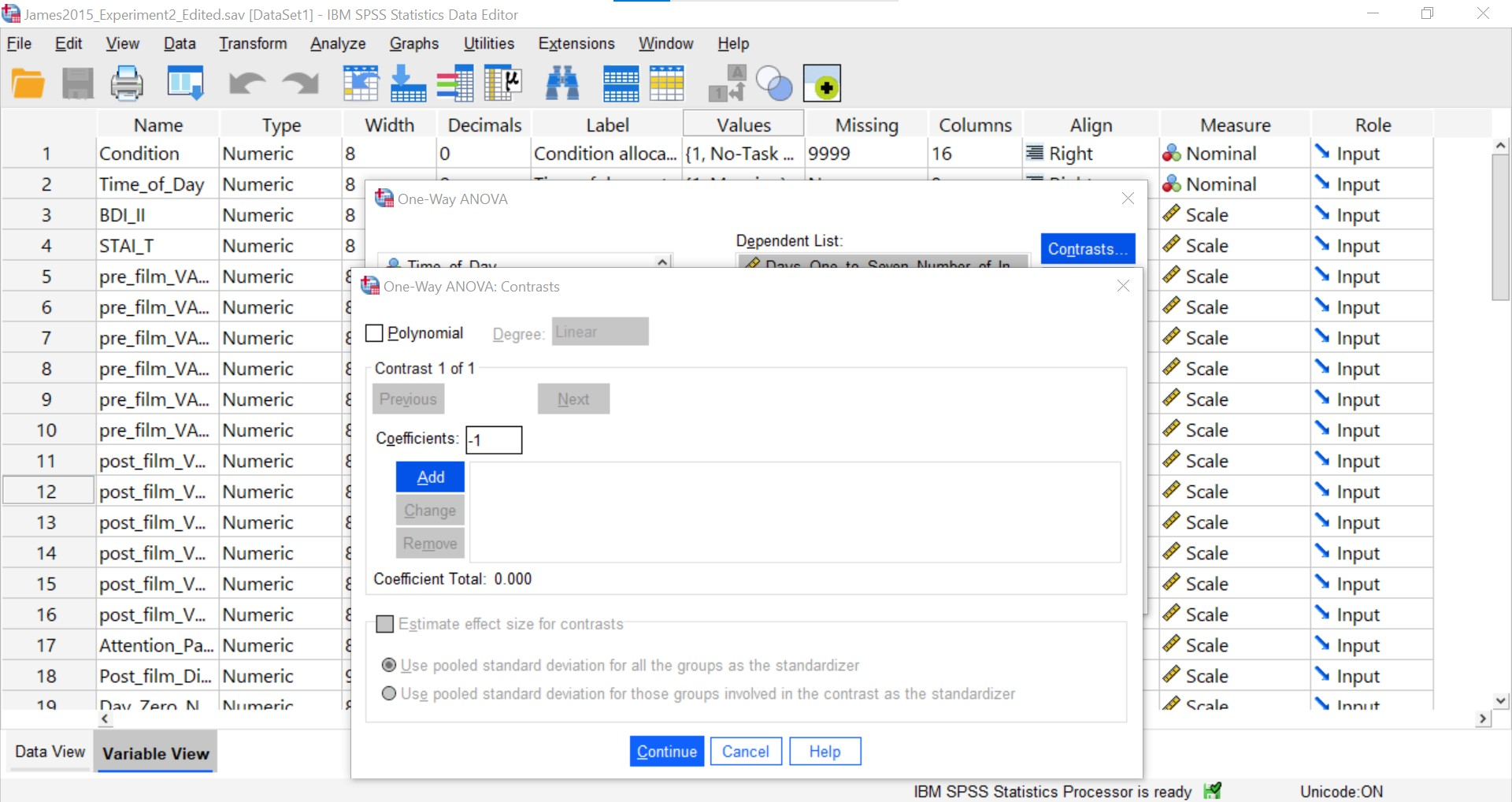Click Scale ruler icon for STAI_T row

pos(1172,245)
